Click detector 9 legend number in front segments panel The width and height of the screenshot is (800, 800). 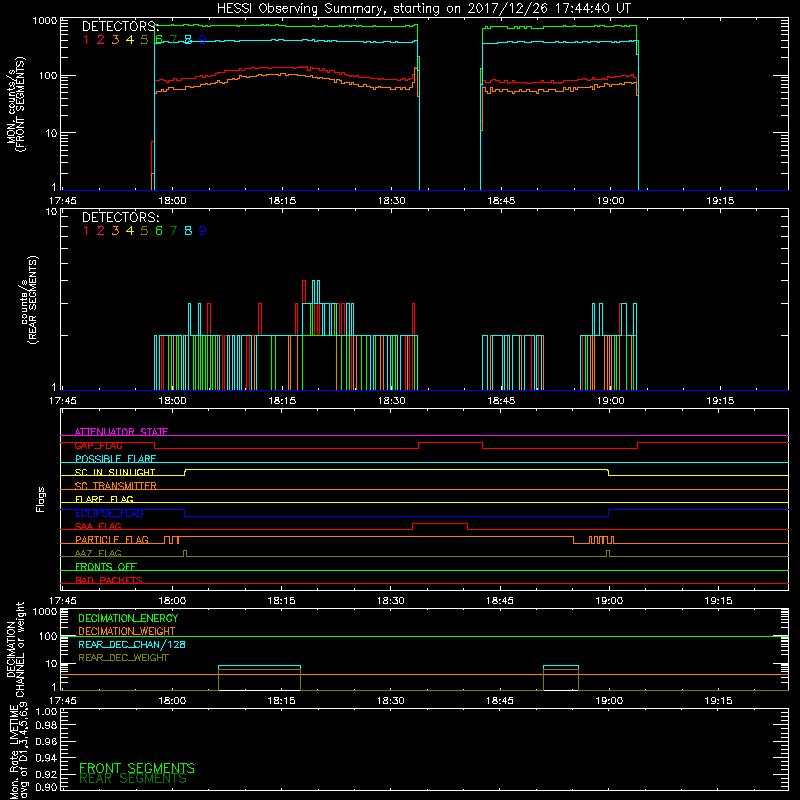click(x=203, y=40)
